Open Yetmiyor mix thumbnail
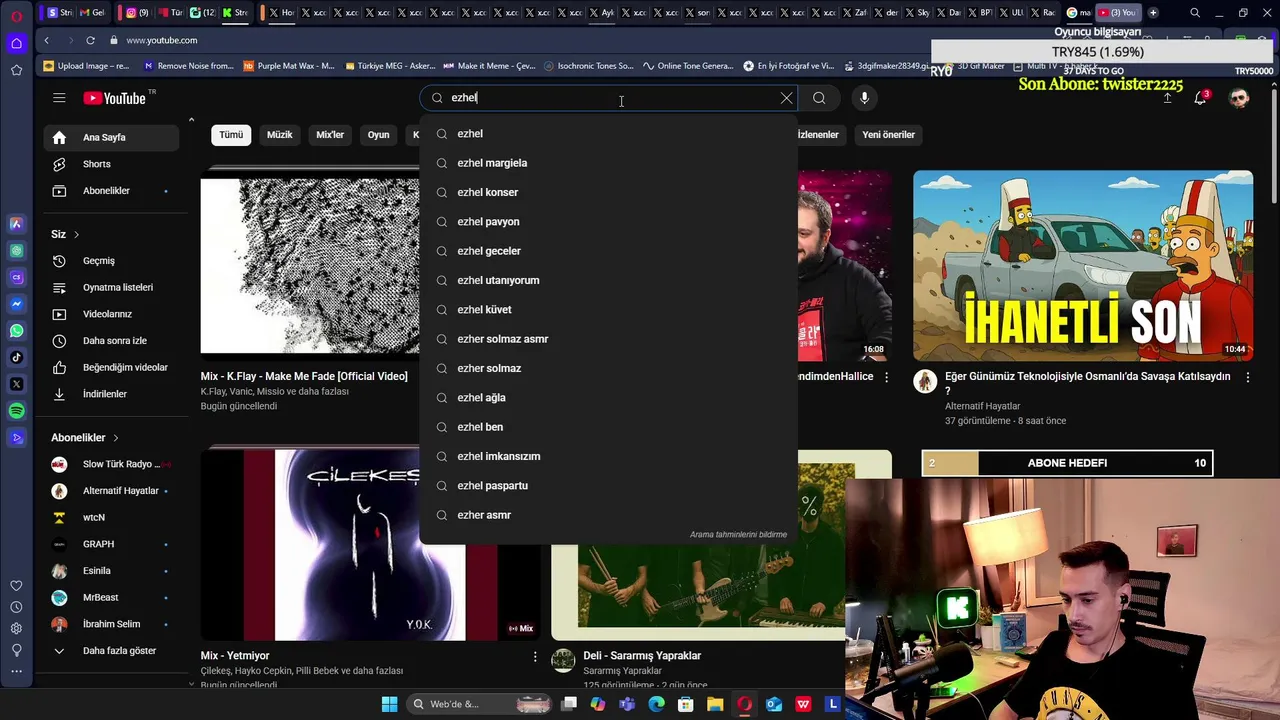1280x720 pixels. [370, 545]
